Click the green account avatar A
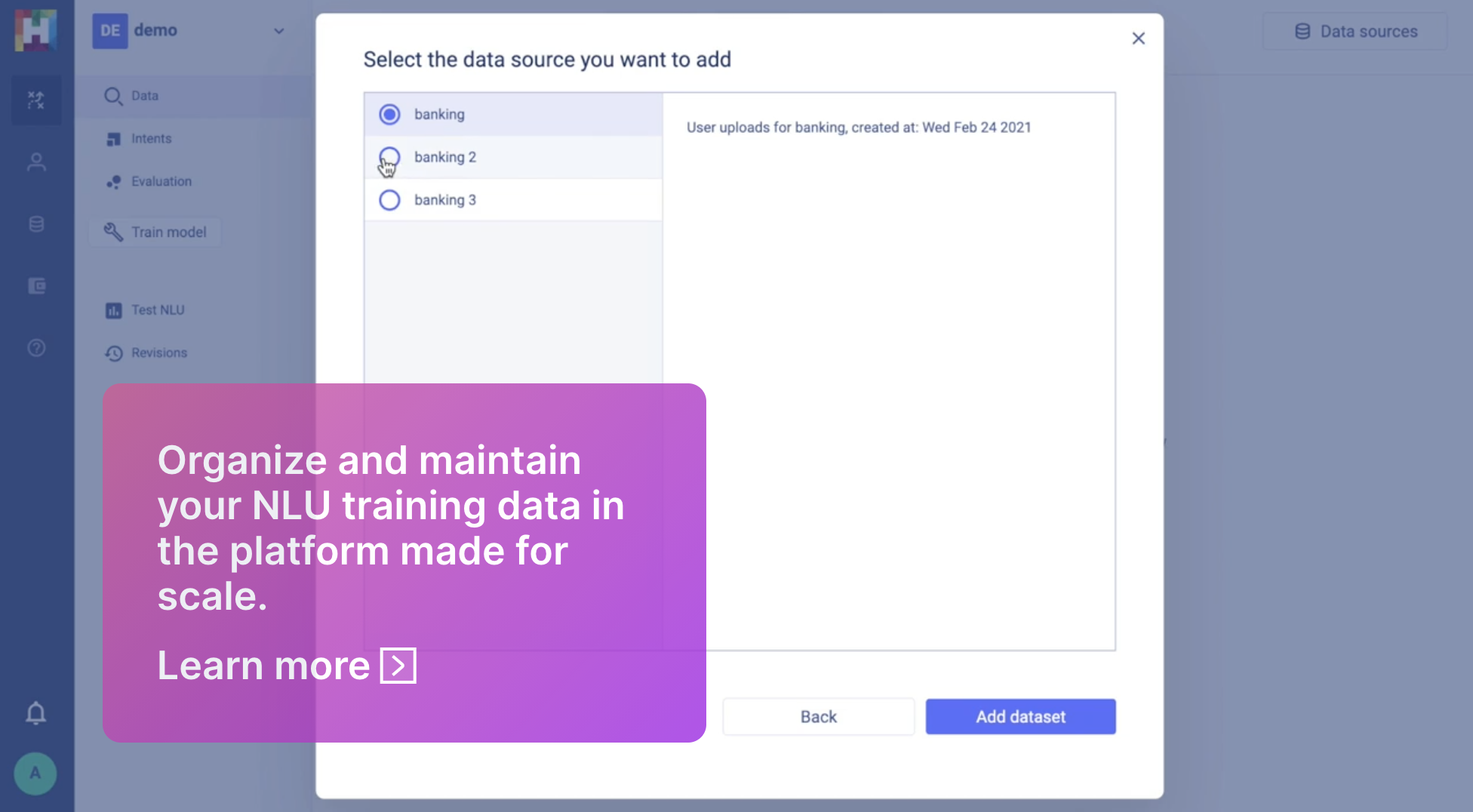 35,774
